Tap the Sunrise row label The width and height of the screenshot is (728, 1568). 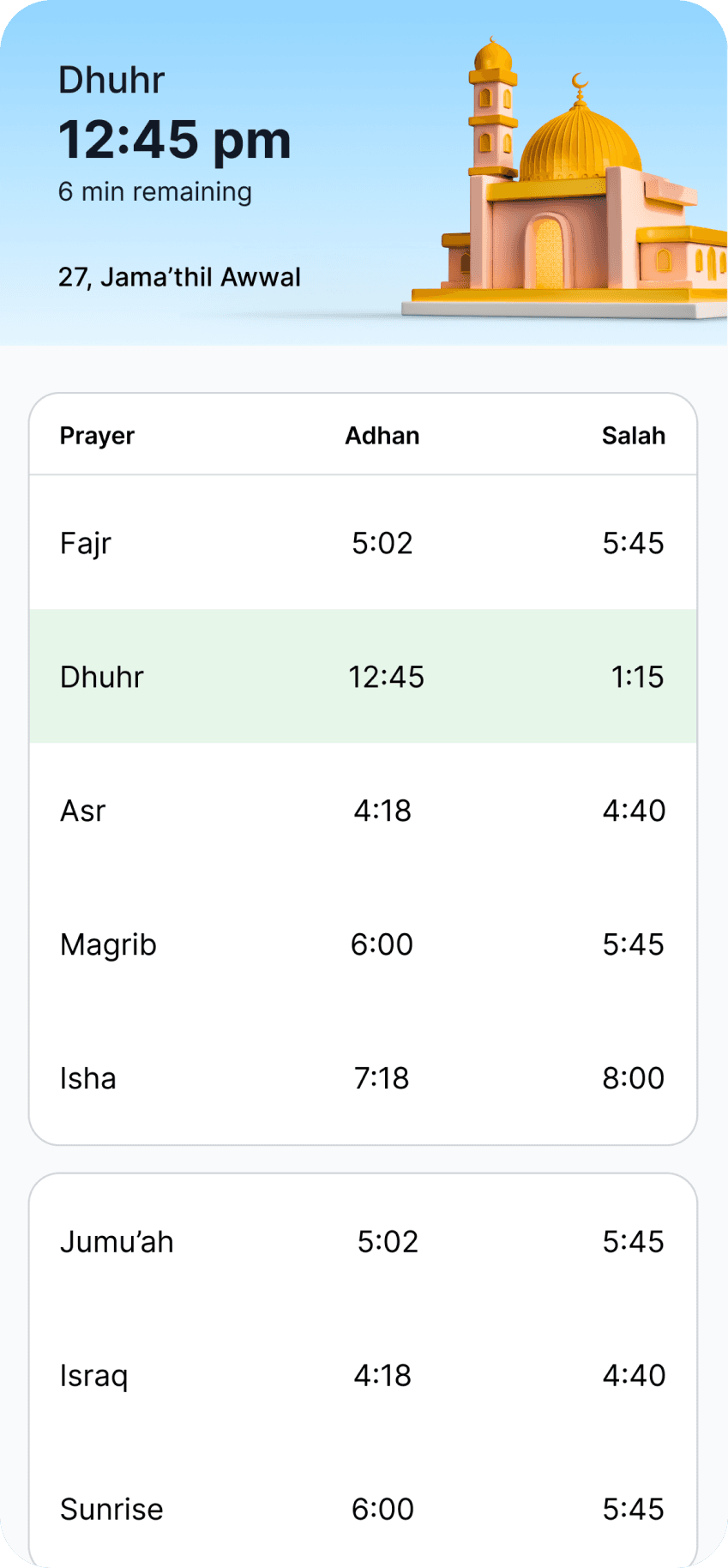tap(111, 1509)
